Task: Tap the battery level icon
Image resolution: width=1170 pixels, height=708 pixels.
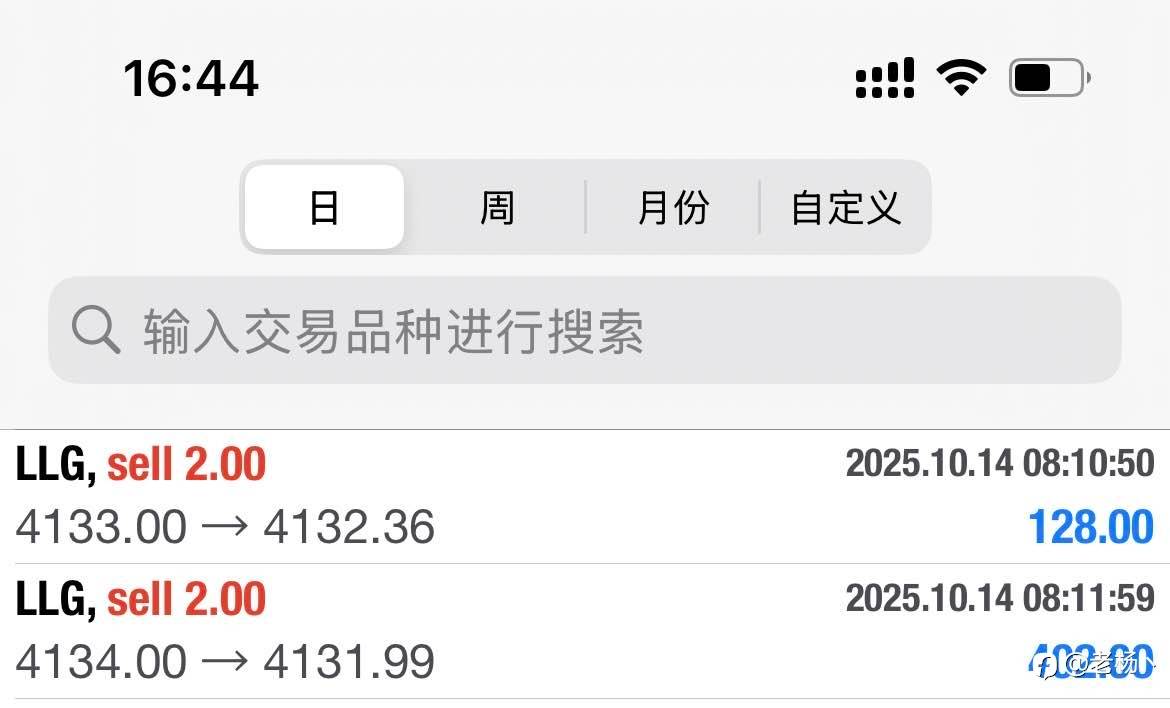Action: (1048, 77)
